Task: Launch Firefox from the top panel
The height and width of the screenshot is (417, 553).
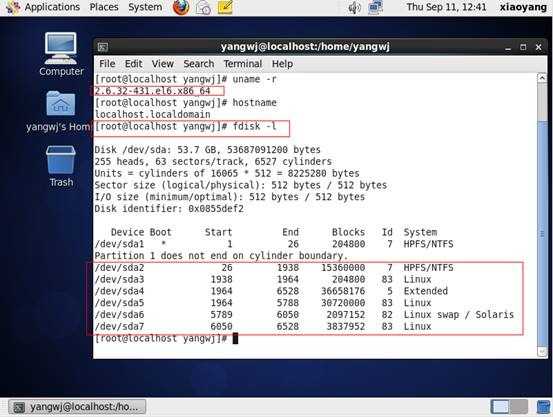Action: (181, 7)
